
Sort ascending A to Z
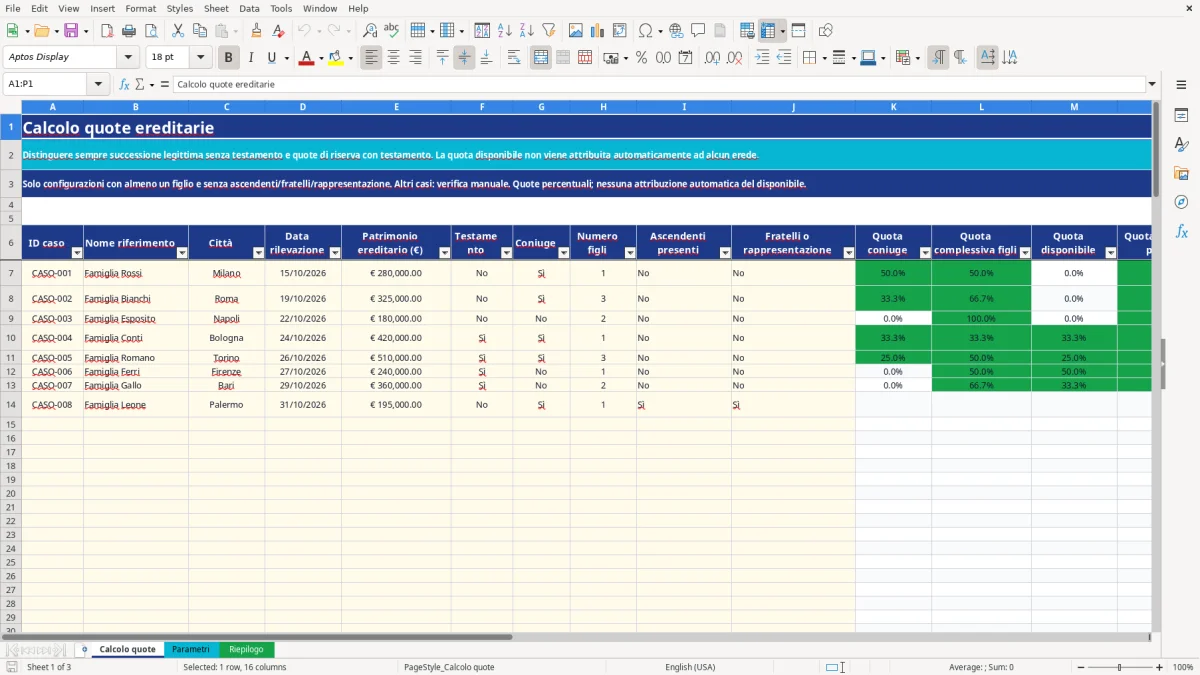coord(505,30)
